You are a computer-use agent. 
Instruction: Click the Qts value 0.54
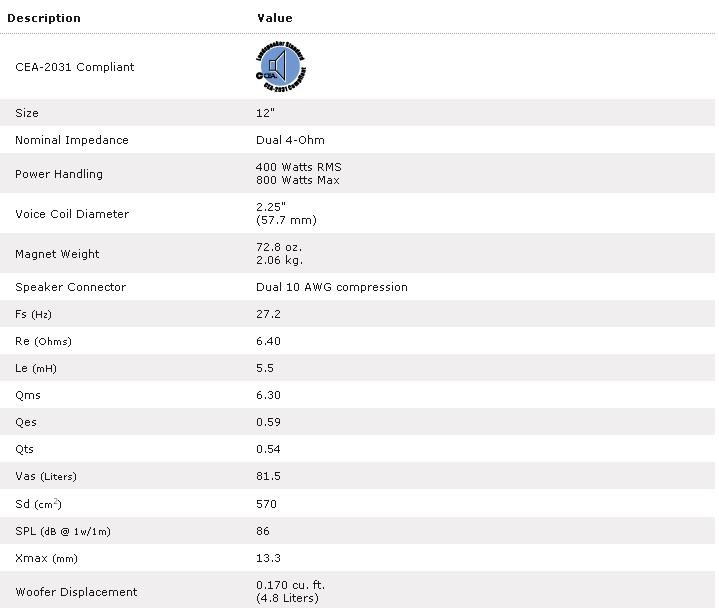[x=268, y=449]
